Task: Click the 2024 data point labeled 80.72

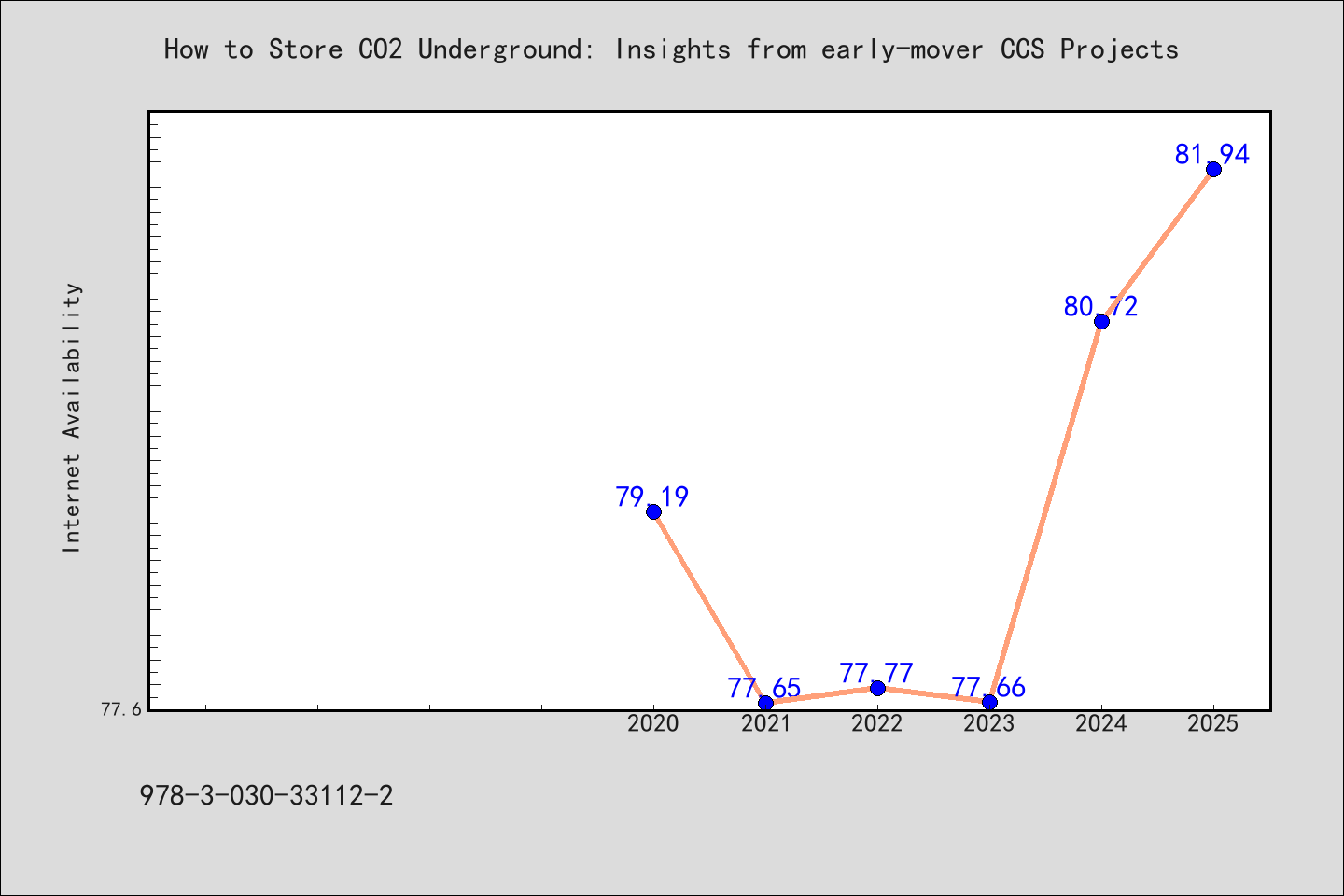Action: click(x=1101, y=321)
